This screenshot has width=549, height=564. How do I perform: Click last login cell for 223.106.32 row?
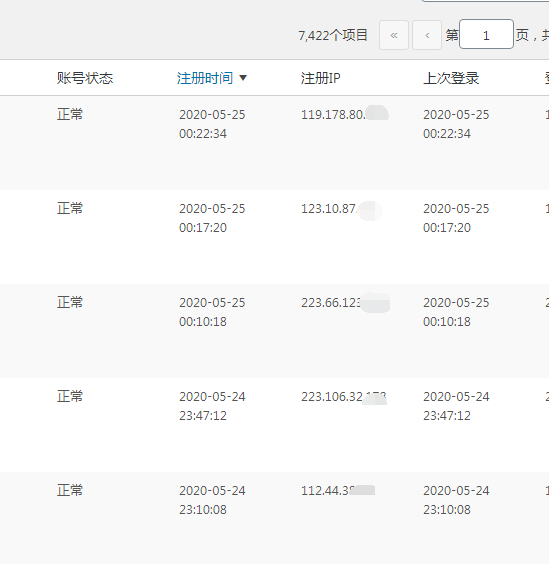tap(456, 406)
